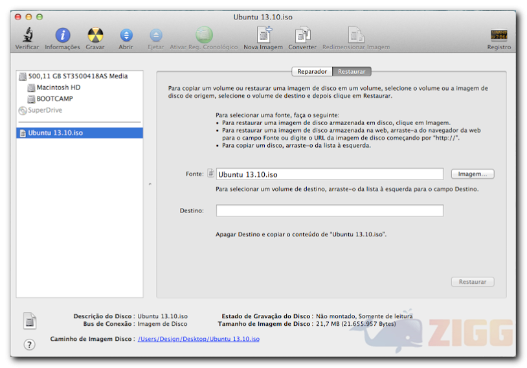Click the Abrir toolbar icon
This screenshot has width=527, height=368.
point(126,35)
